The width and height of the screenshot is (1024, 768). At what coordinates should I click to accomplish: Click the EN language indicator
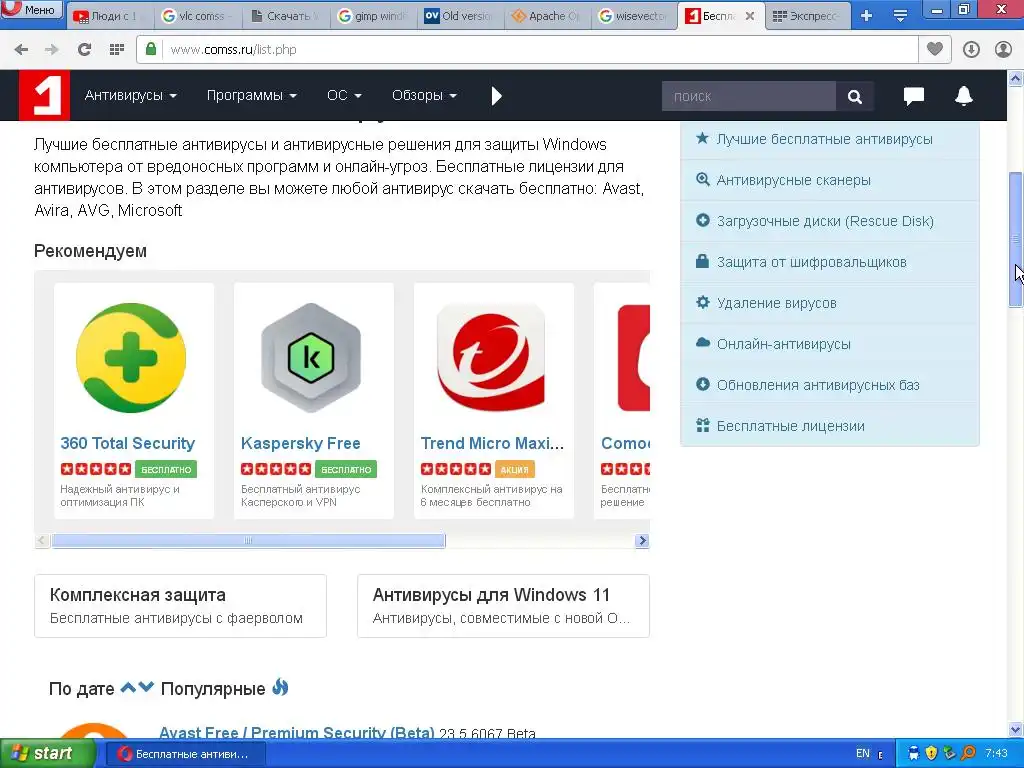pyautogui.click(x=863, y=754)
